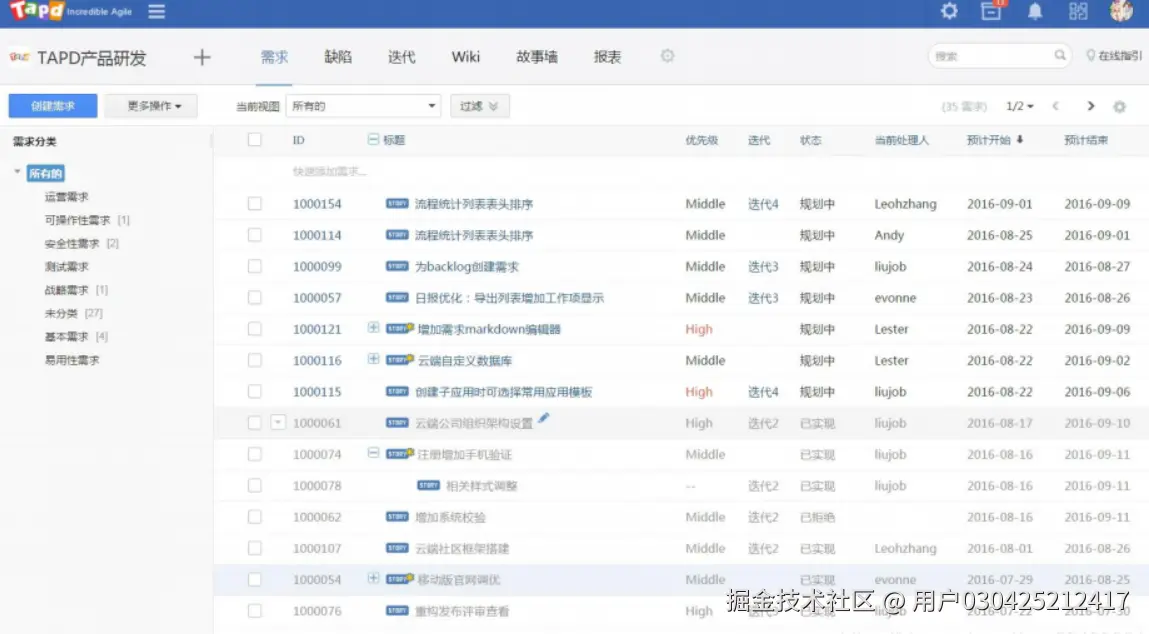Screen dimensions: 1149x634
Task: Switch to the 报表 tab
Action: [x=607, y=57]
